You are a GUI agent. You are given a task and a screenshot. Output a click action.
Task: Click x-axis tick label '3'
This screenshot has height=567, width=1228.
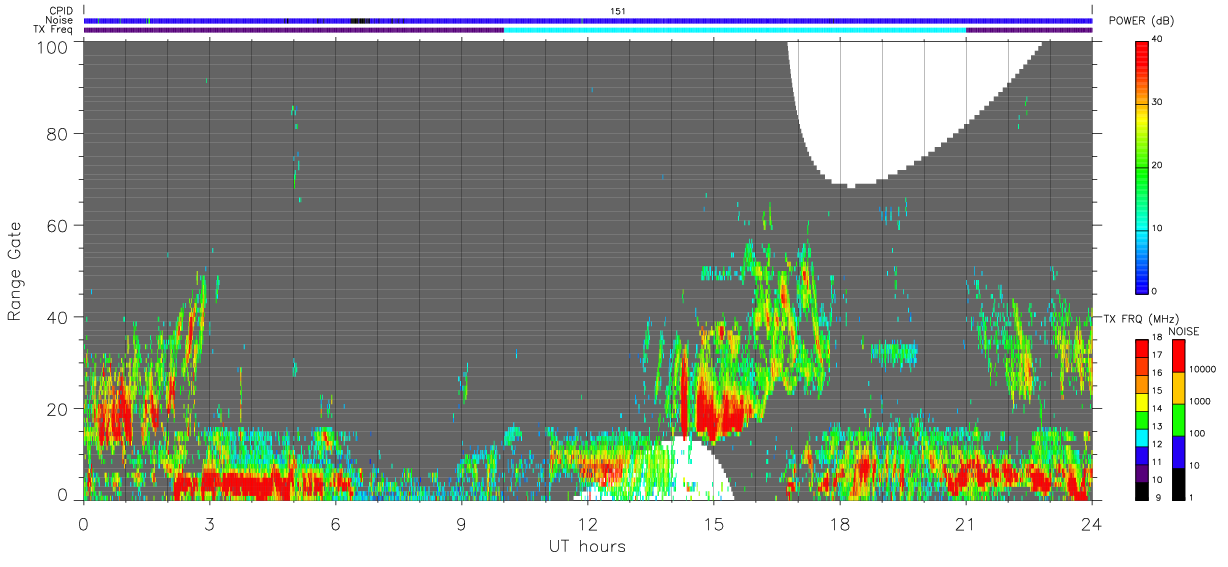(209, 523)
